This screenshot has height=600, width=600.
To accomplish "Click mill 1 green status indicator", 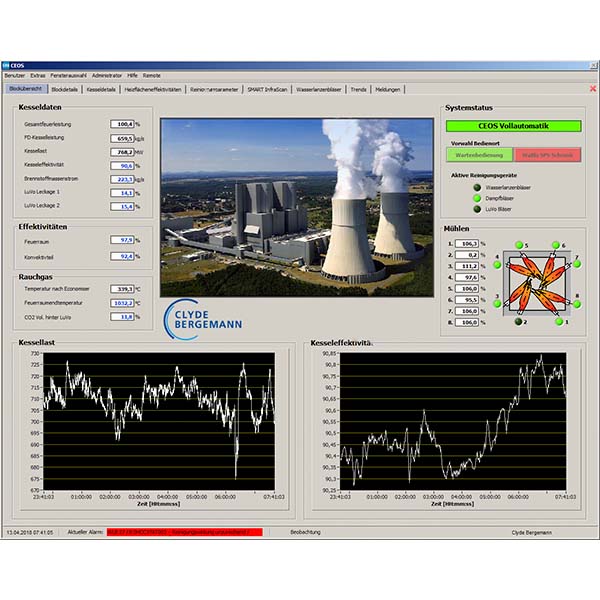I will coord(559,321).
